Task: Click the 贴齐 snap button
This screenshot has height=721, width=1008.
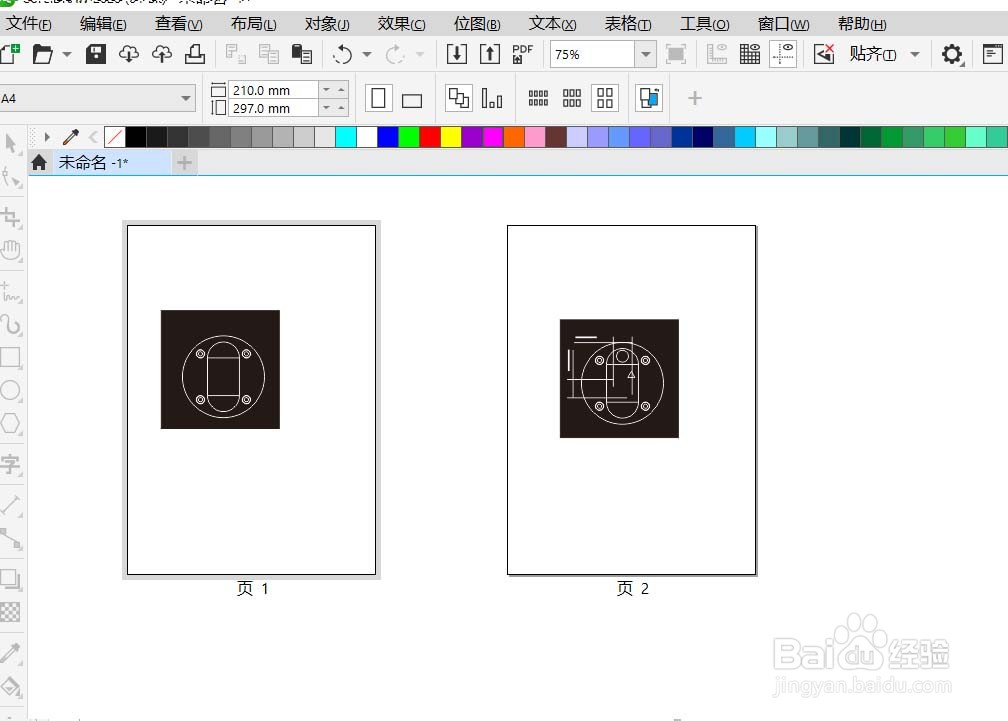Action: 872,54
